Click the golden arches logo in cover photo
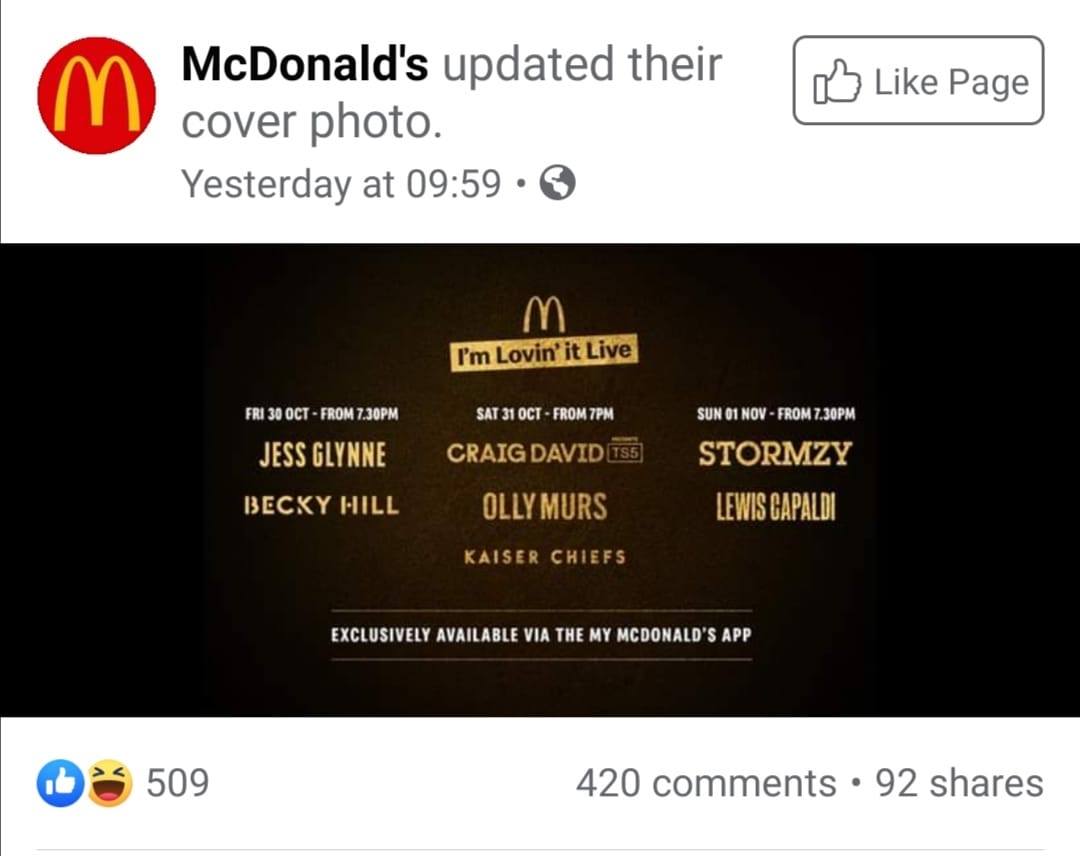The height and width of the screenshot is (856, 1080). (x=545, y=314)
